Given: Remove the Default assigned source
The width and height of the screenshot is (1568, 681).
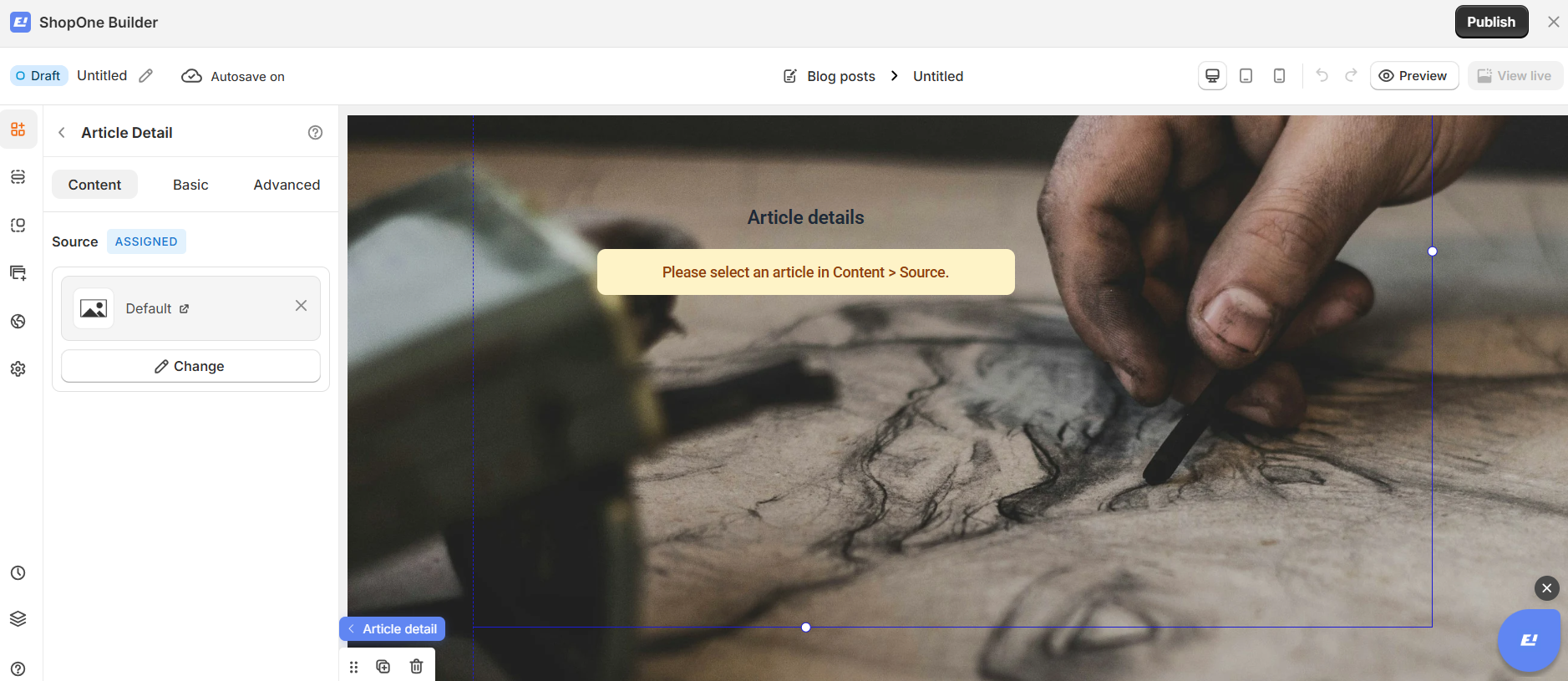Looking at the screenshot, I should pos(302,306).
